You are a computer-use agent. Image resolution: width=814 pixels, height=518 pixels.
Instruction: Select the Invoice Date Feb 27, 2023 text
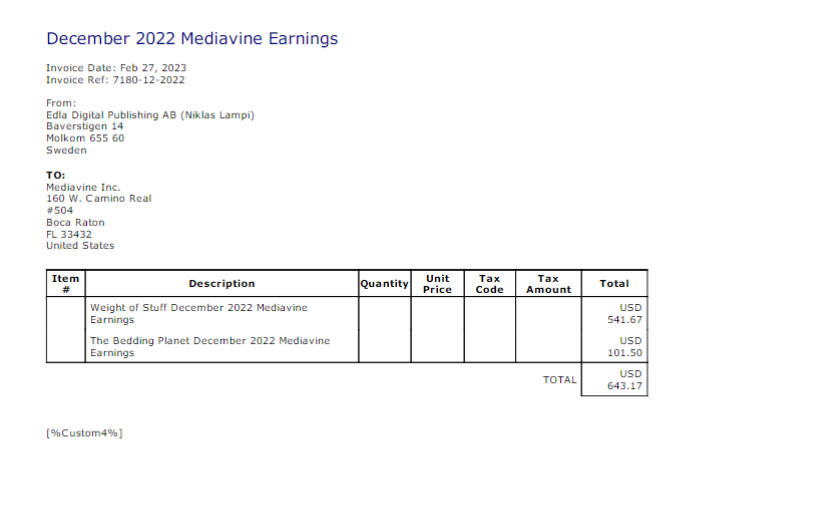pos(116,68)
